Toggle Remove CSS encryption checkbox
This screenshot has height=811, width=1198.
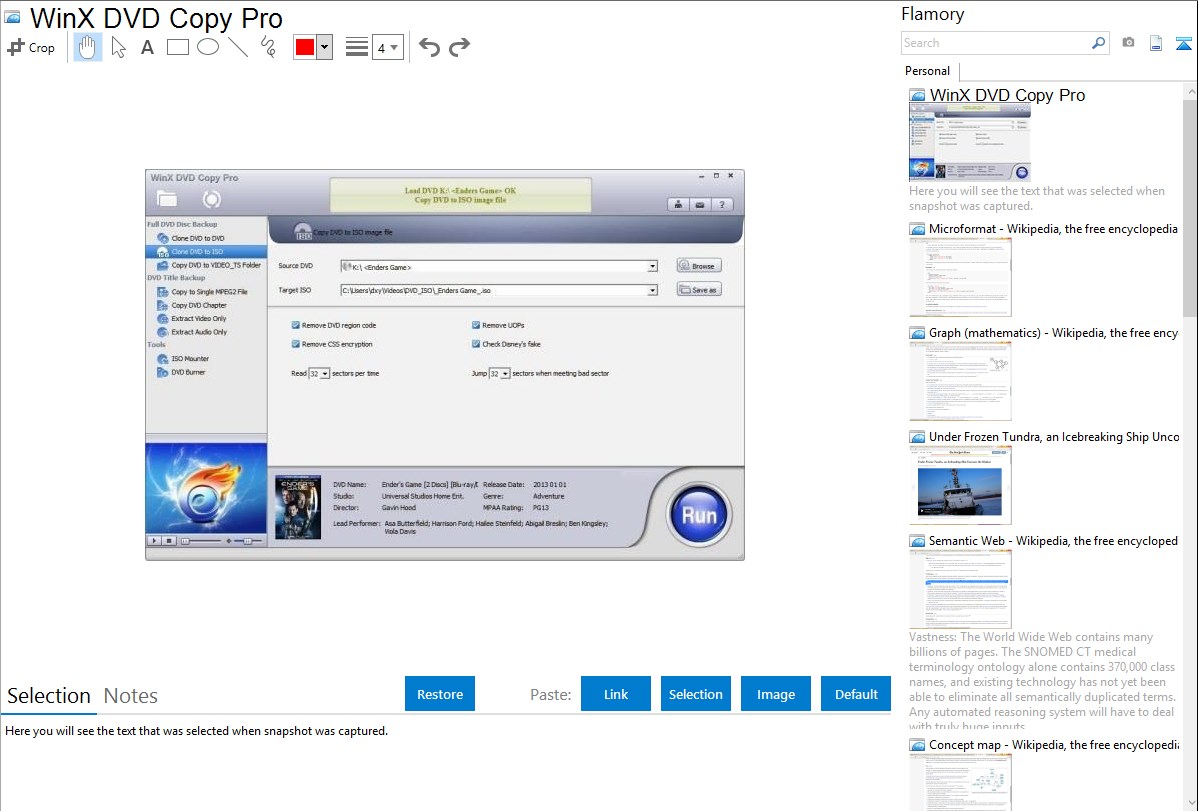coord(296,344)
